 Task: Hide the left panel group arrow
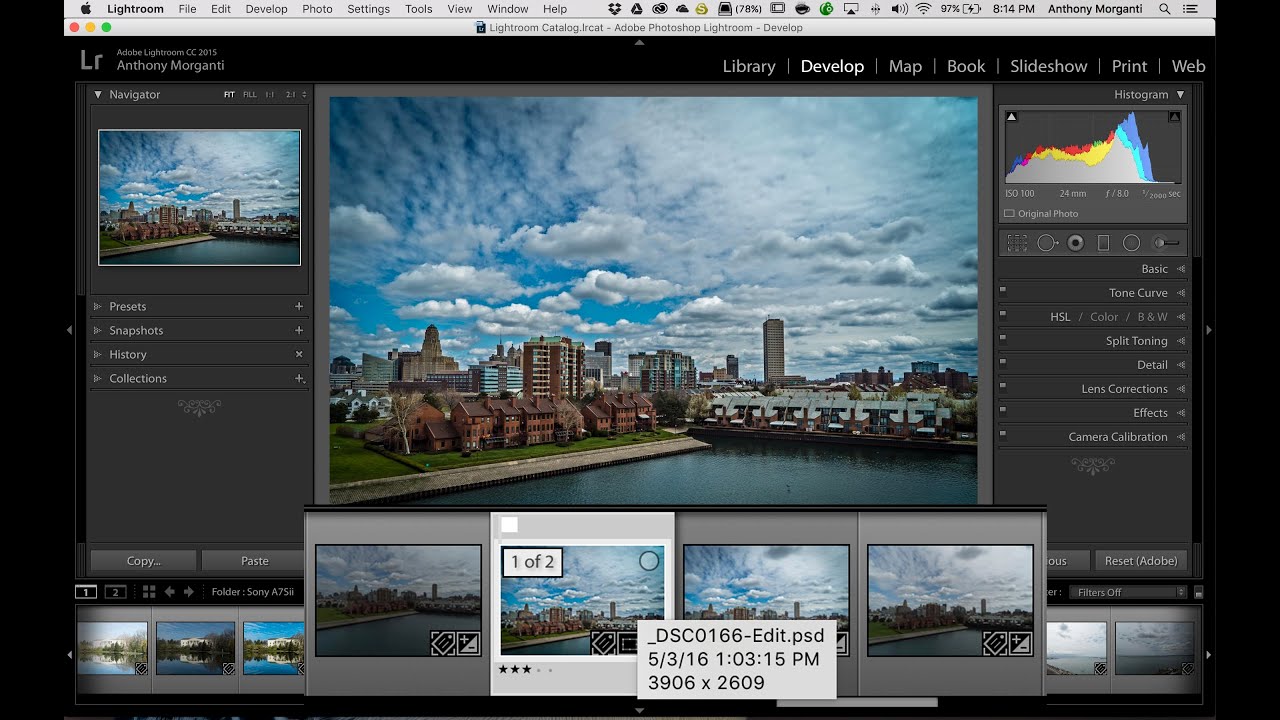[x=69, y=329]
